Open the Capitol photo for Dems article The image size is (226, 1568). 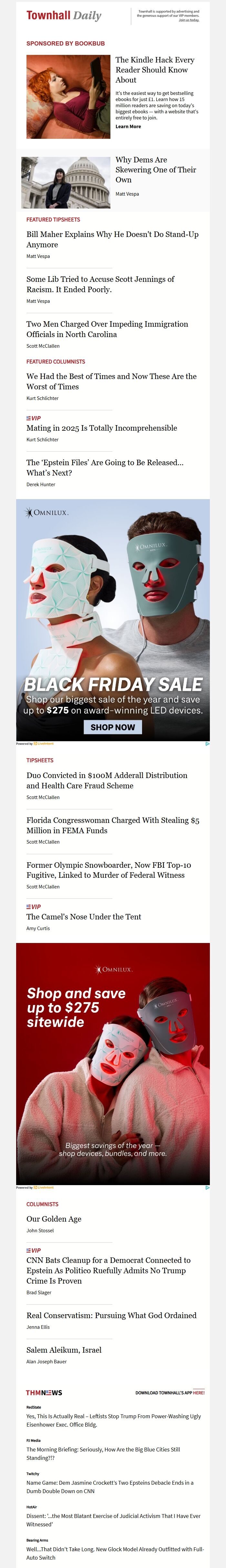66,183
